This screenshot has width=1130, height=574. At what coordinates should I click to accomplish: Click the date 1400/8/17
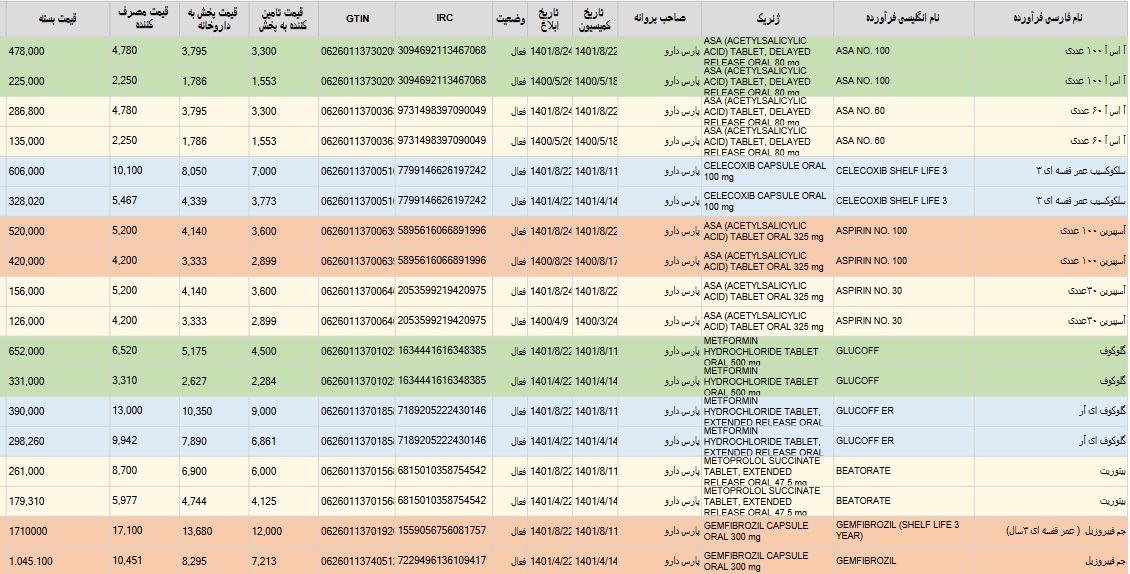coord(596,261)
